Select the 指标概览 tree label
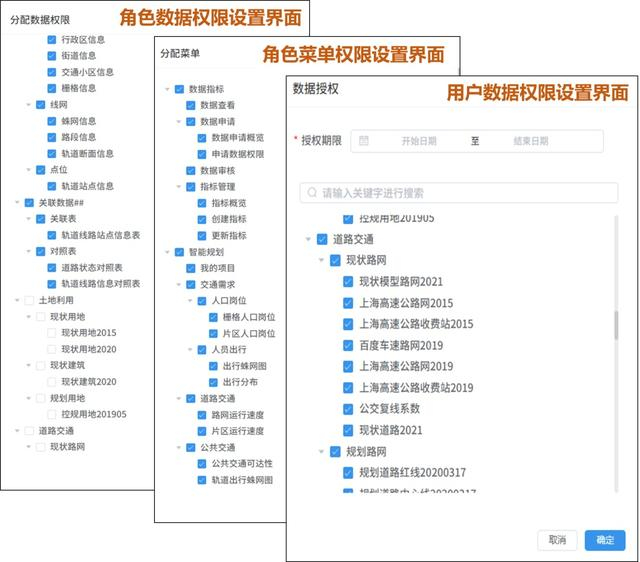The width and height of the screenshot is (640, 562). click(x=229, y=203)
